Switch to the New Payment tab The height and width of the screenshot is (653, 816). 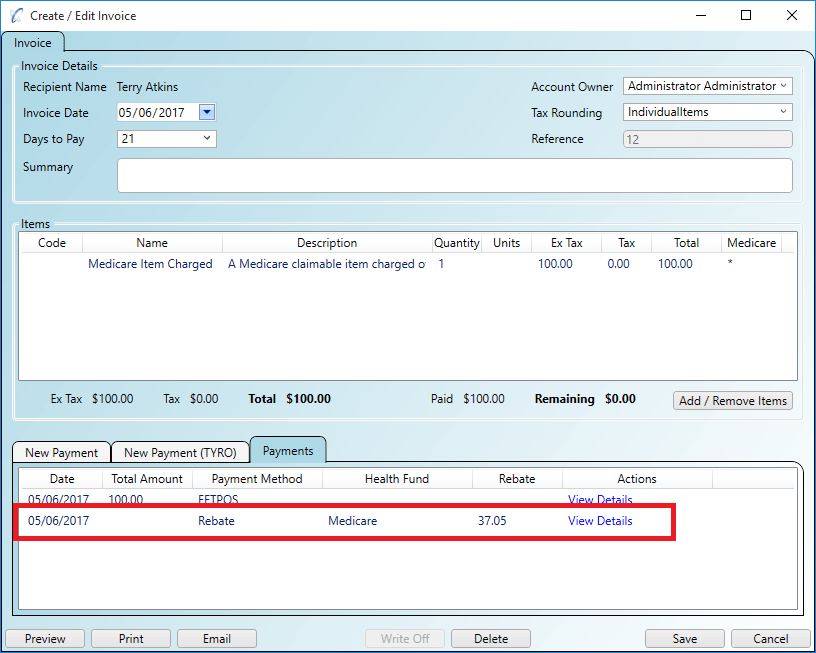coord(61,452)
